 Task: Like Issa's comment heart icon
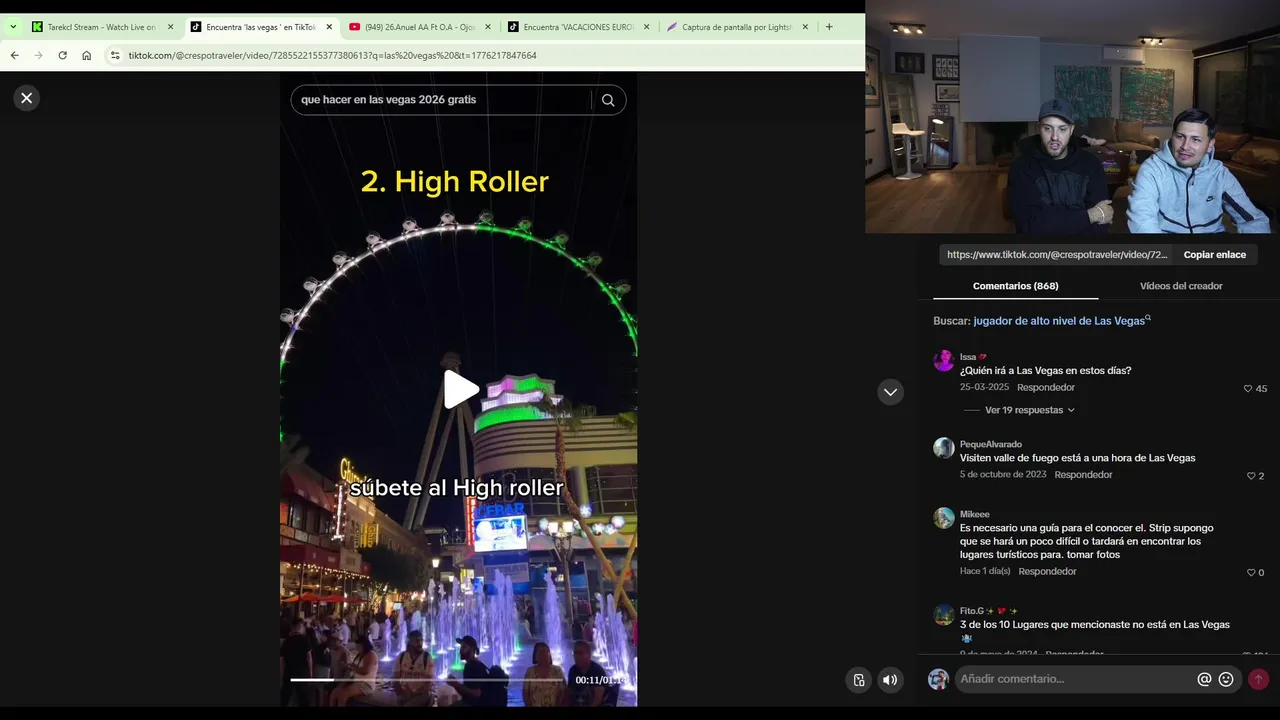point(1248,388)
